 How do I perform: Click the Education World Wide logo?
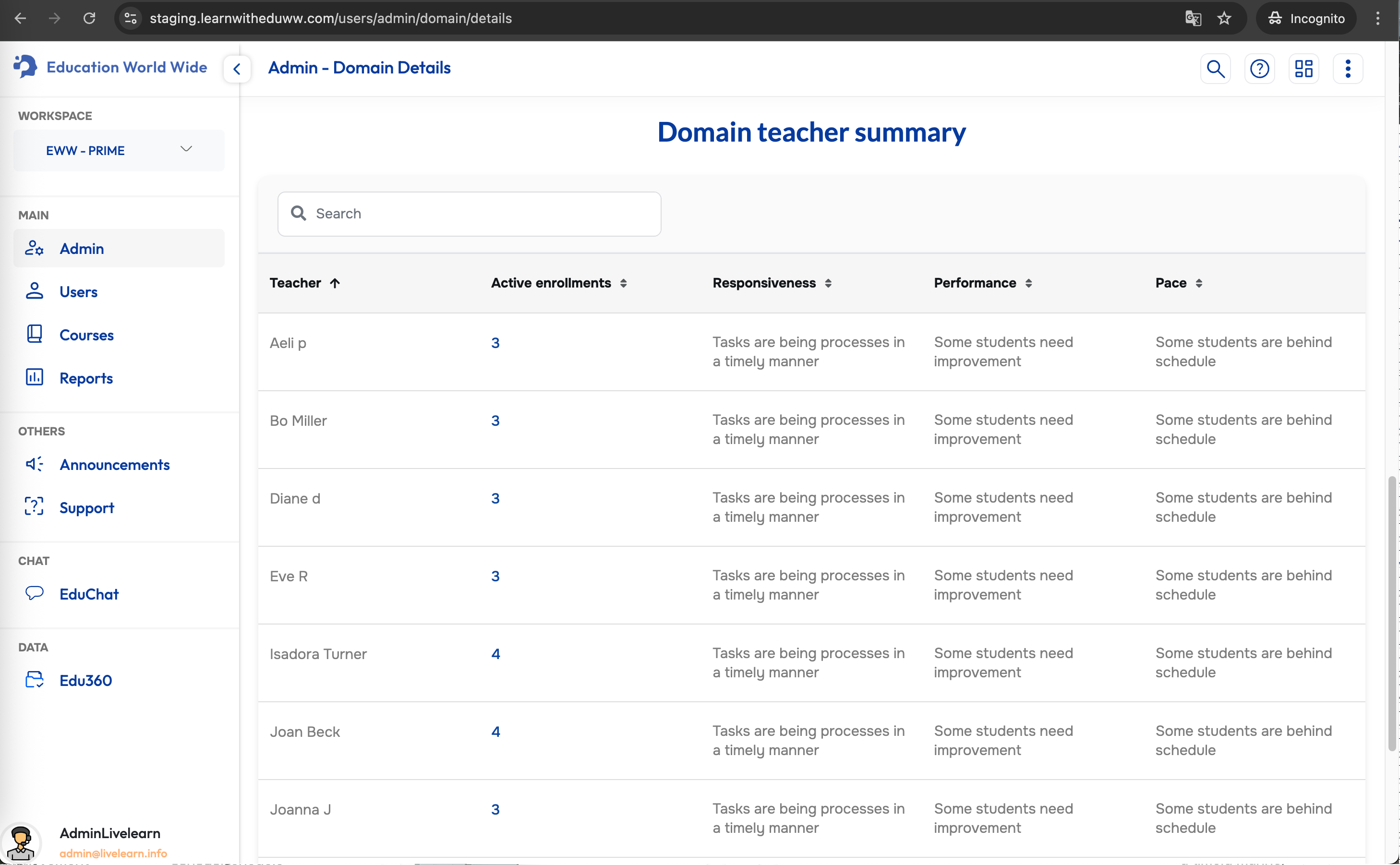[110, 67]
